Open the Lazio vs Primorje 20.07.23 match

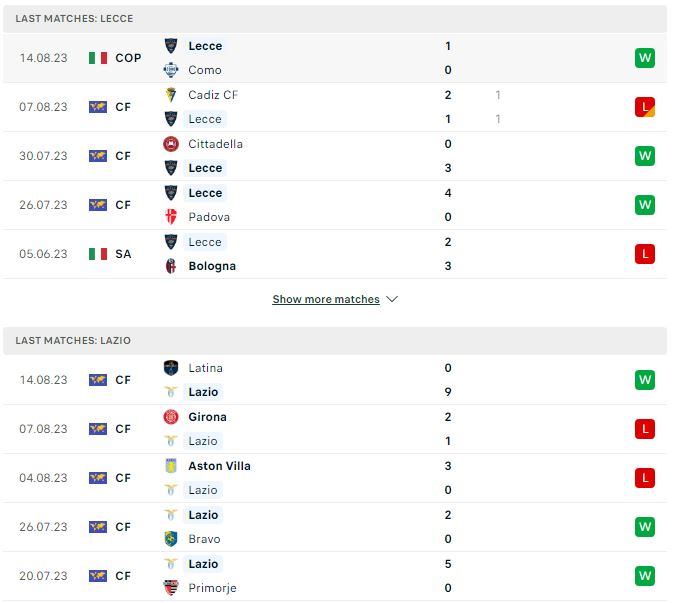335,576
